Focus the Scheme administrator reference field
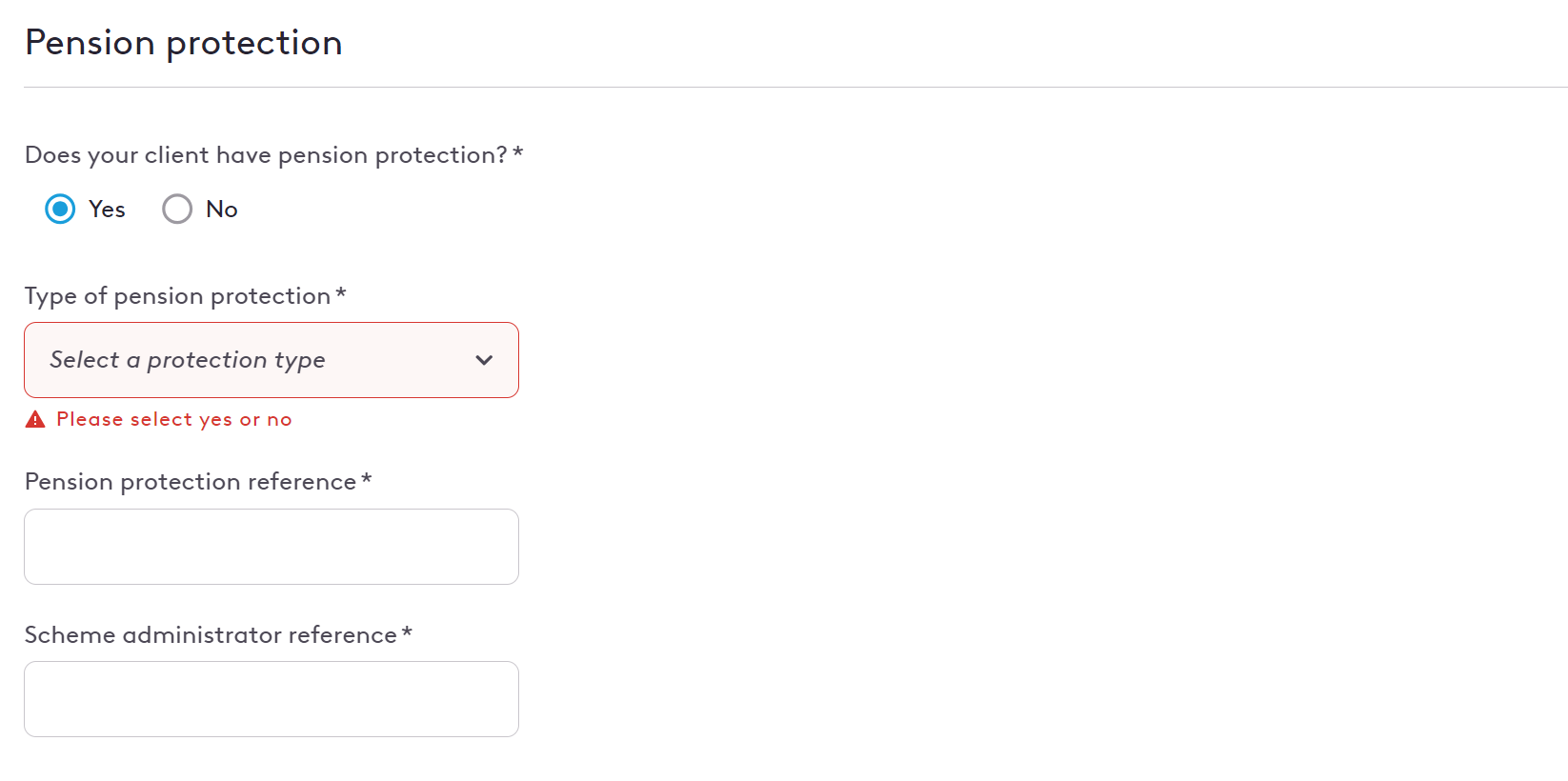Screen dimensions: 1568x781 point(271,699)
